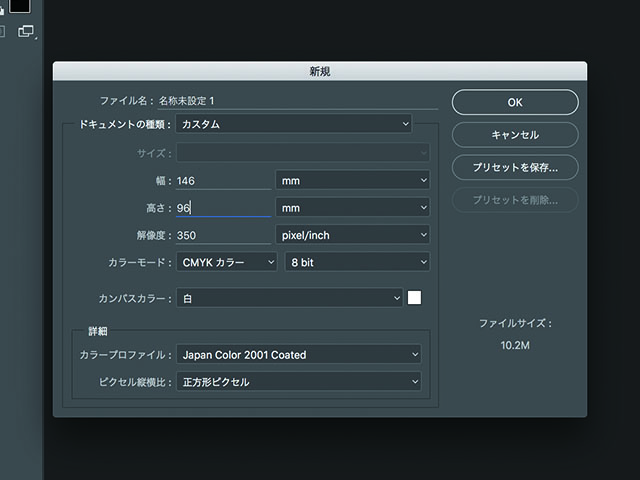Click the 高さ input field showing 96
Viewport: 640px width, 480px height.
(x=224, y=208)
